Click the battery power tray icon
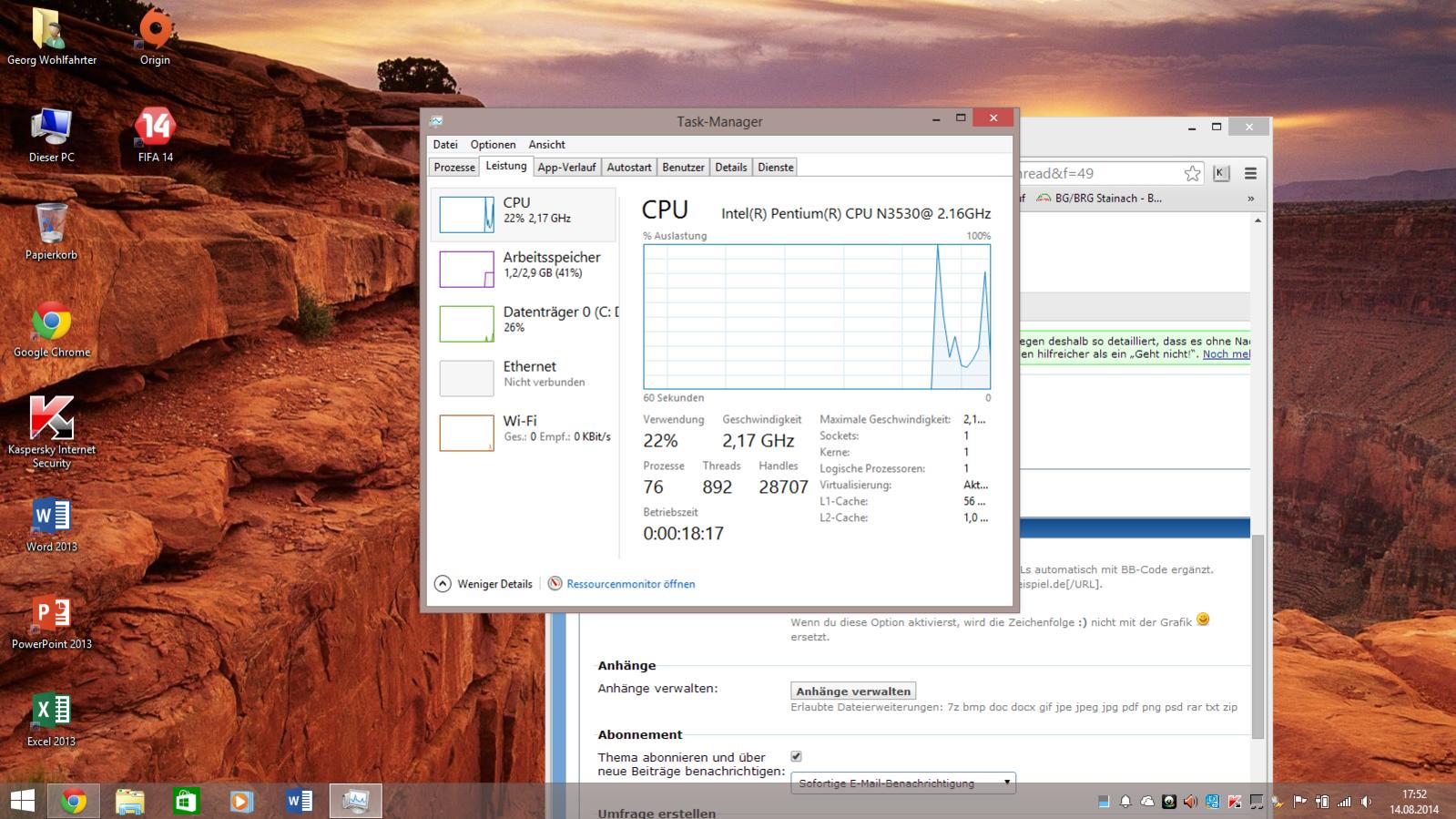1456x819 pixels. (1322, 802)
